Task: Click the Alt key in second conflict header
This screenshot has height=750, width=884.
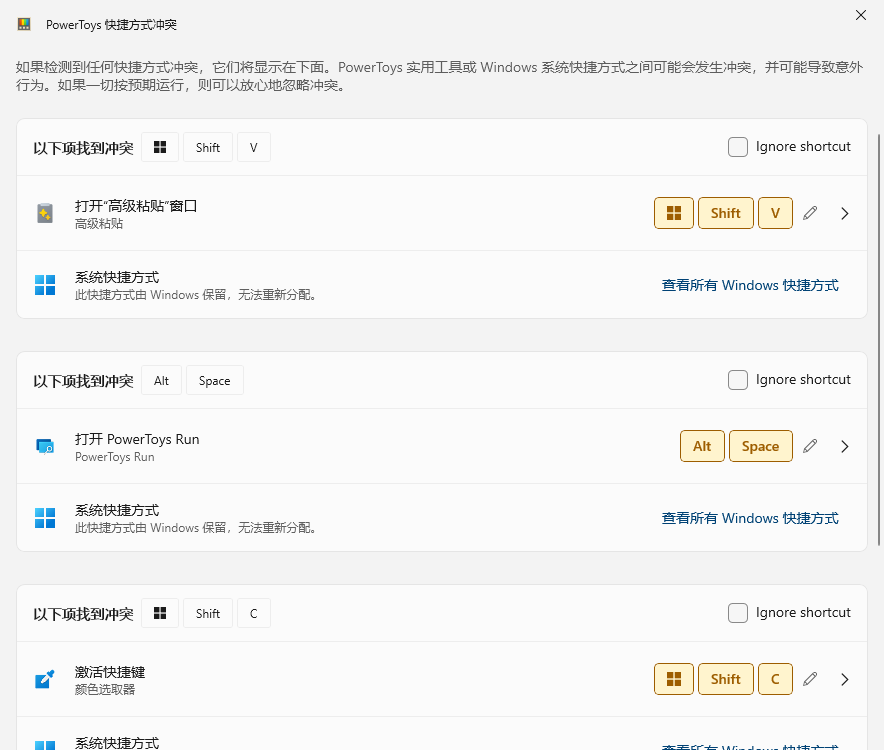Action: coord(161,380)
